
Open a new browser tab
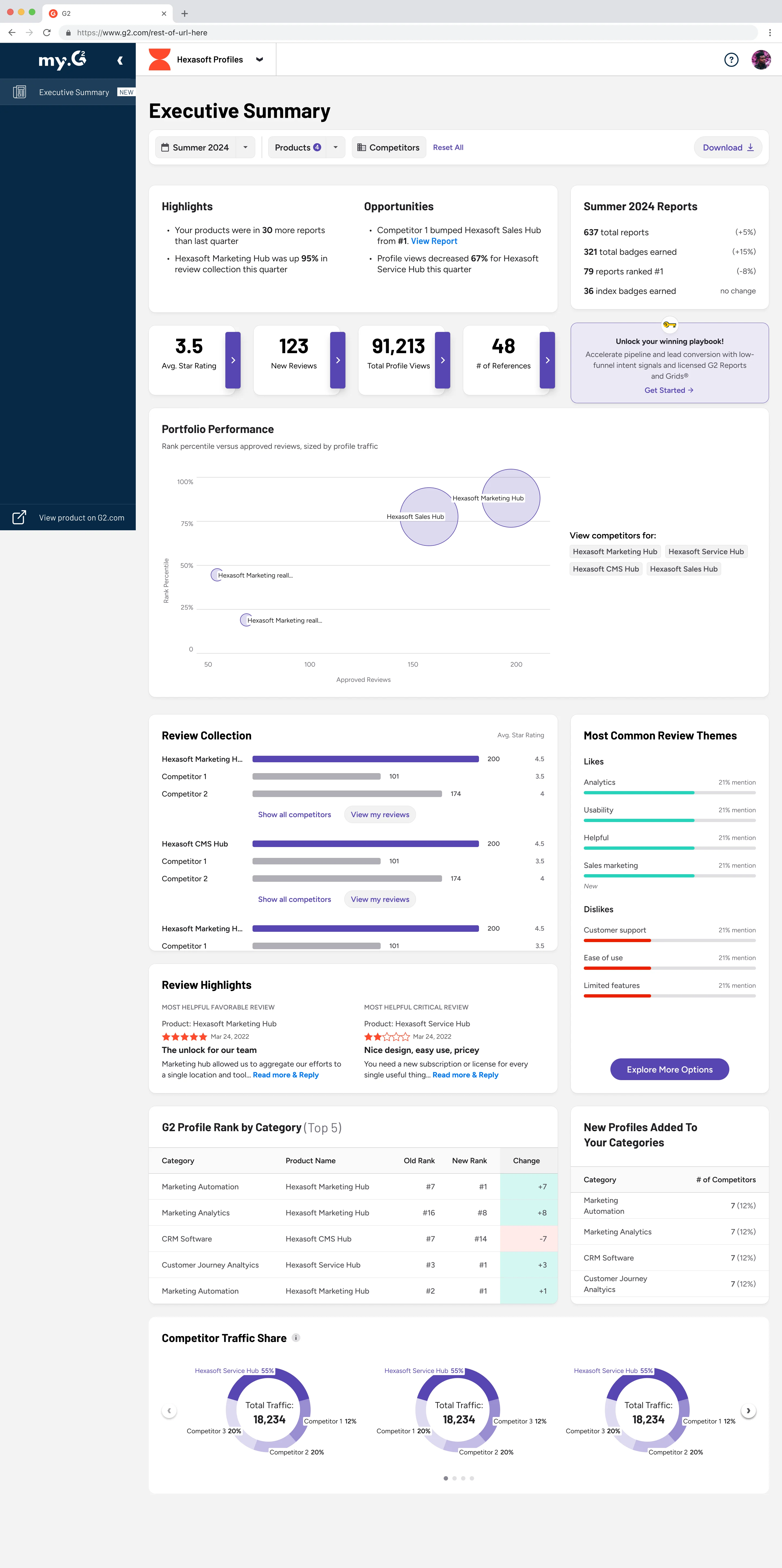(x=184, y=13)
